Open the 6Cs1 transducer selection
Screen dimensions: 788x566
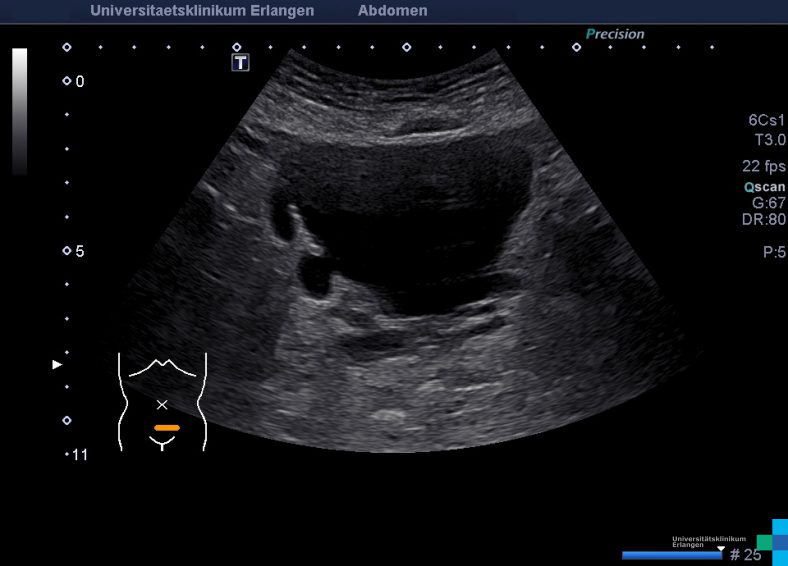pyautogui.click(x=767, y=119)
